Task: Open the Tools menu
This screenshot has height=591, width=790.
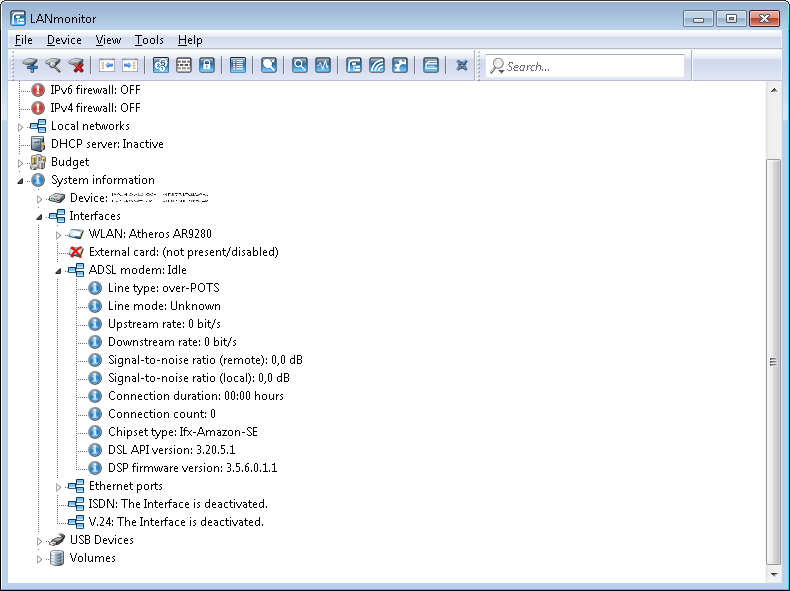Action: click(x=149, y=40)
